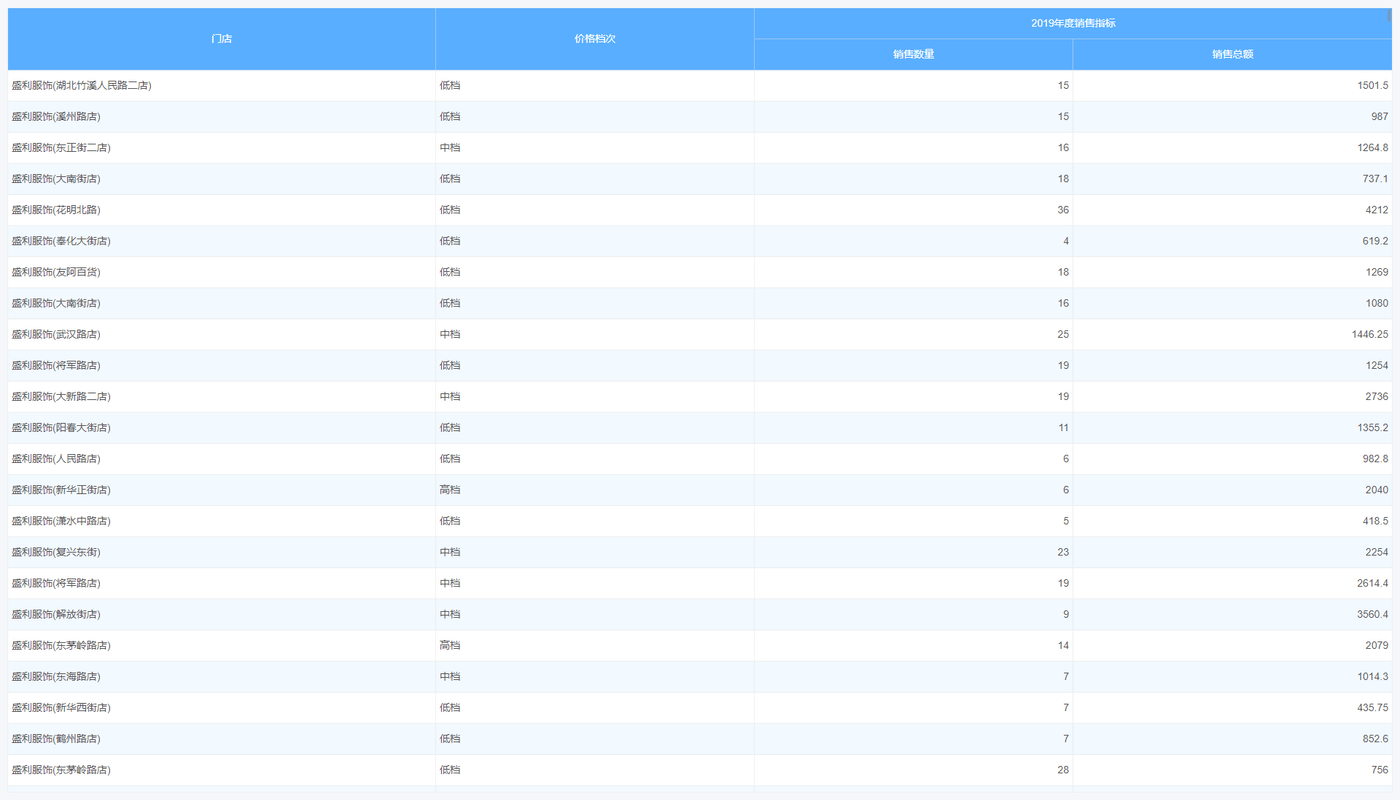The width and height of the screenshot is (1400, 800).
Task: Click the 门店 column header
Action: point(221,39)
